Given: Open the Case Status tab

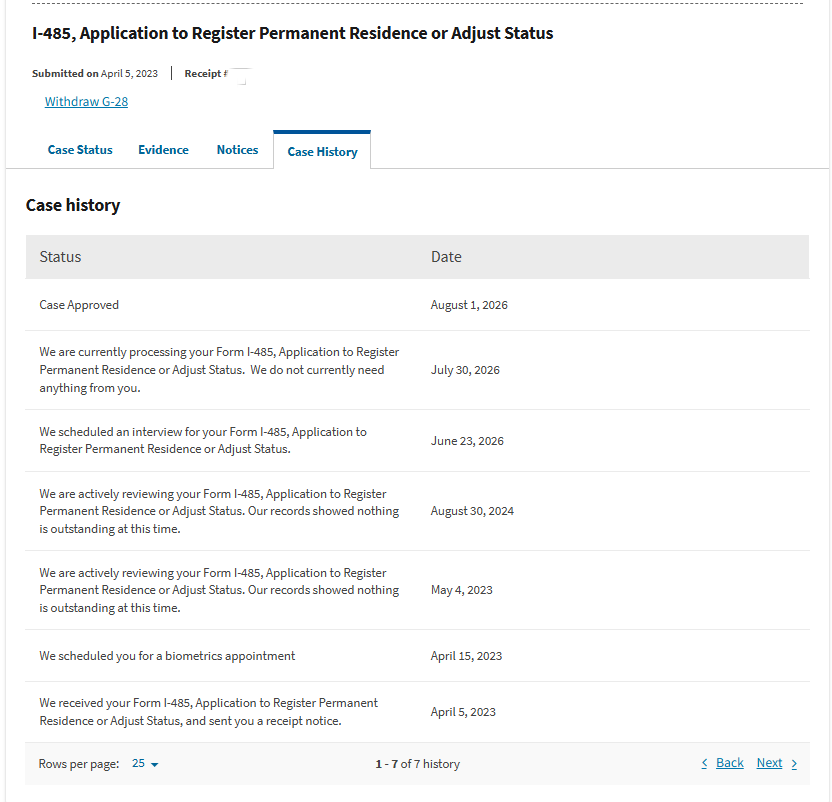Looking at the screenshot, I should click(x=80, y=150).
